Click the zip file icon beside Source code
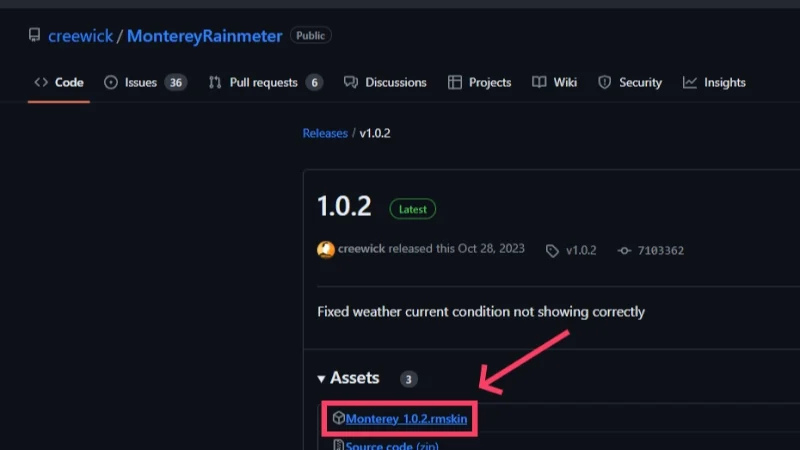Viewport: 800px width, 450px height. click(338, 445)
